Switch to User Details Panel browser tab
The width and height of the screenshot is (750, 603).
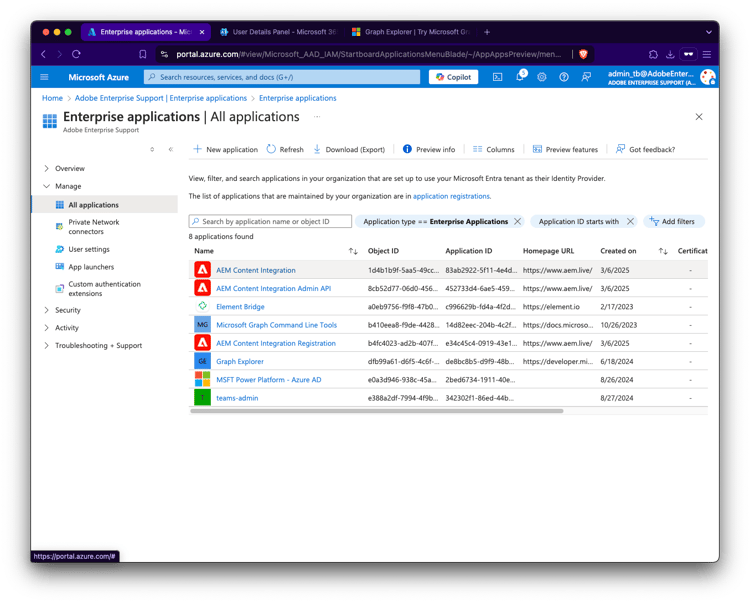click(278, 32)
